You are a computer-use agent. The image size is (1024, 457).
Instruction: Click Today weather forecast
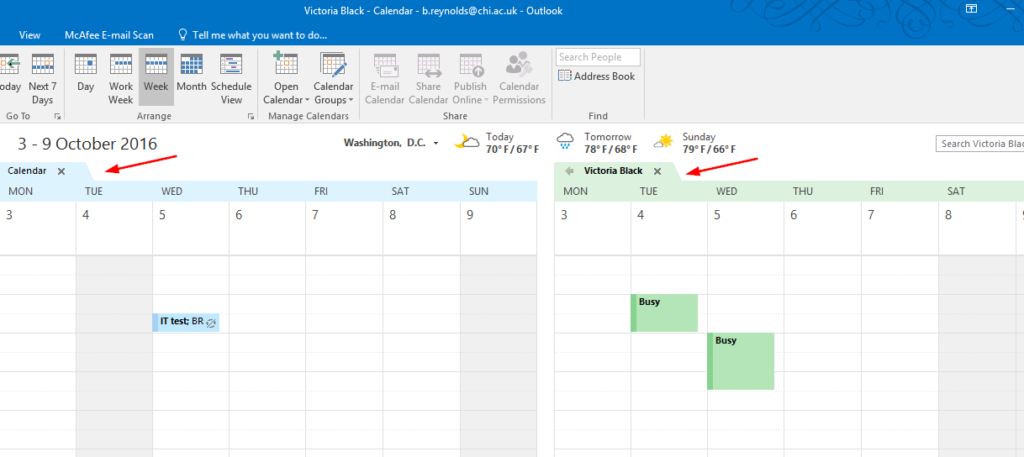click(x=498, y=143)
